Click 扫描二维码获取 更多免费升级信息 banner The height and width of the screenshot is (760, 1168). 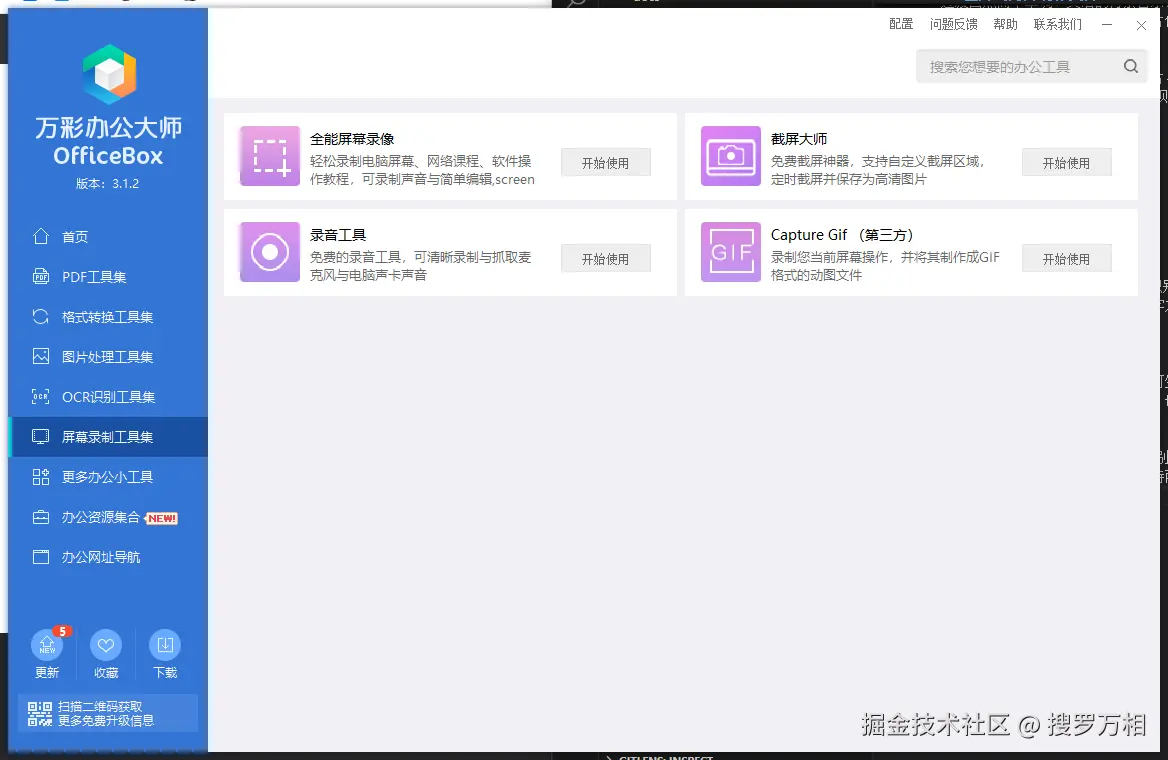[x=108, y=713]
